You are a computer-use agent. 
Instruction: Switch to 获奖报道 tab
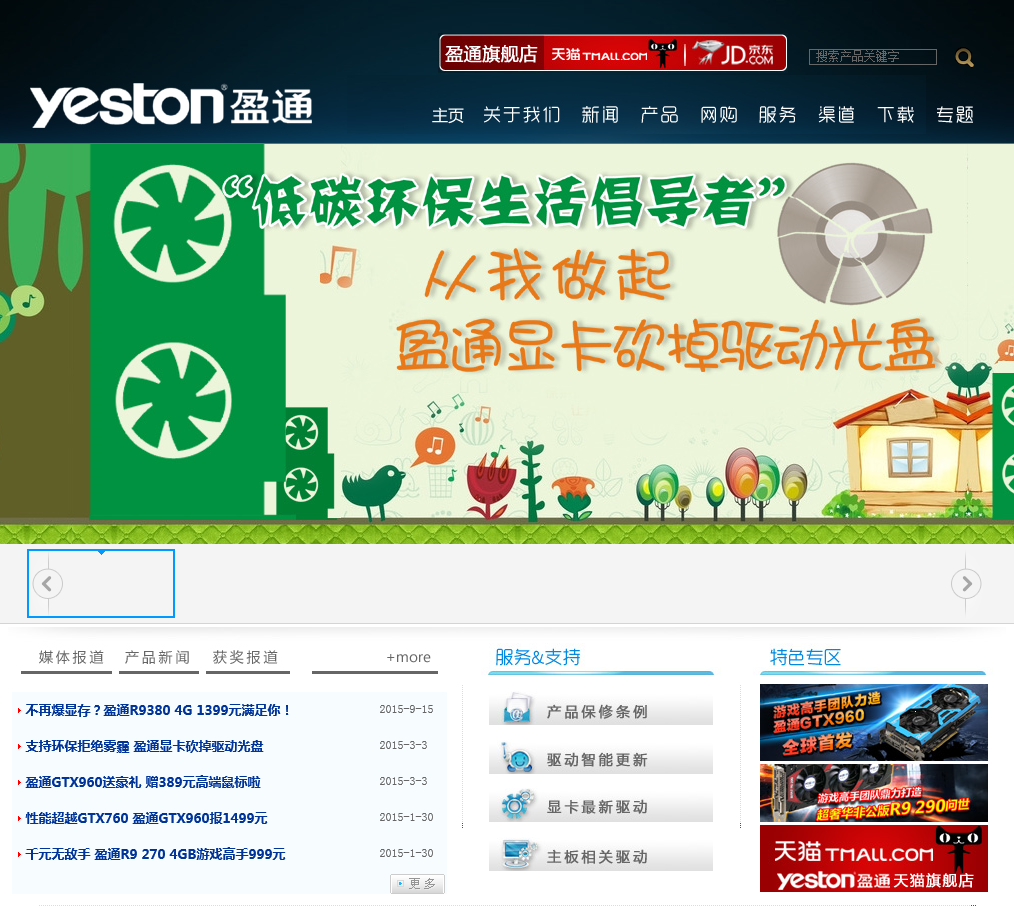click(246, 658)
